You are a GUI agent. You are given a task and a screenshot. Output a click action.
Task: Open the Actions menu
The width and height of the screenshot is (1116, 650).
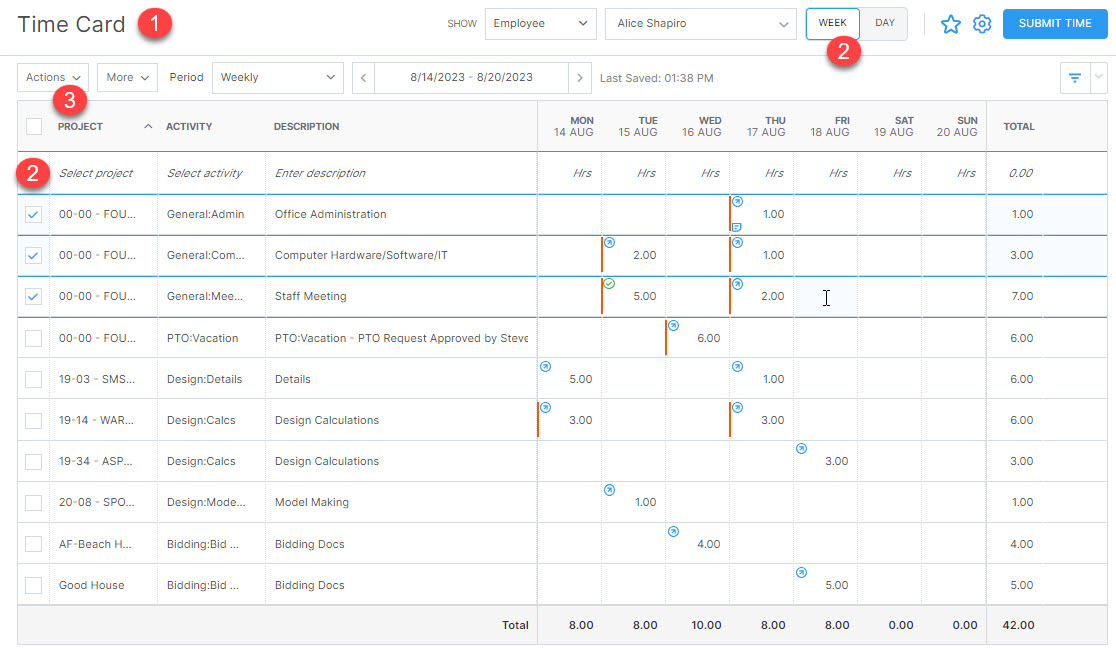point(52,77)
